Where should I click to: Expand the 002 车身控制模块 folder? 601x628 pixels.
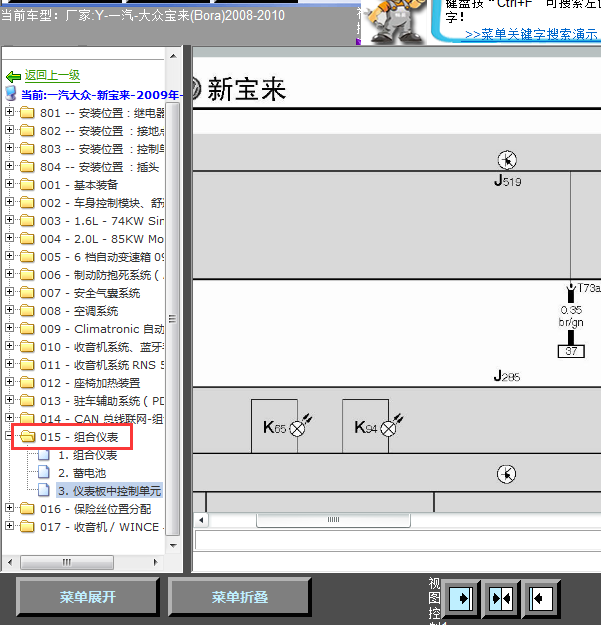click(10, 202)
